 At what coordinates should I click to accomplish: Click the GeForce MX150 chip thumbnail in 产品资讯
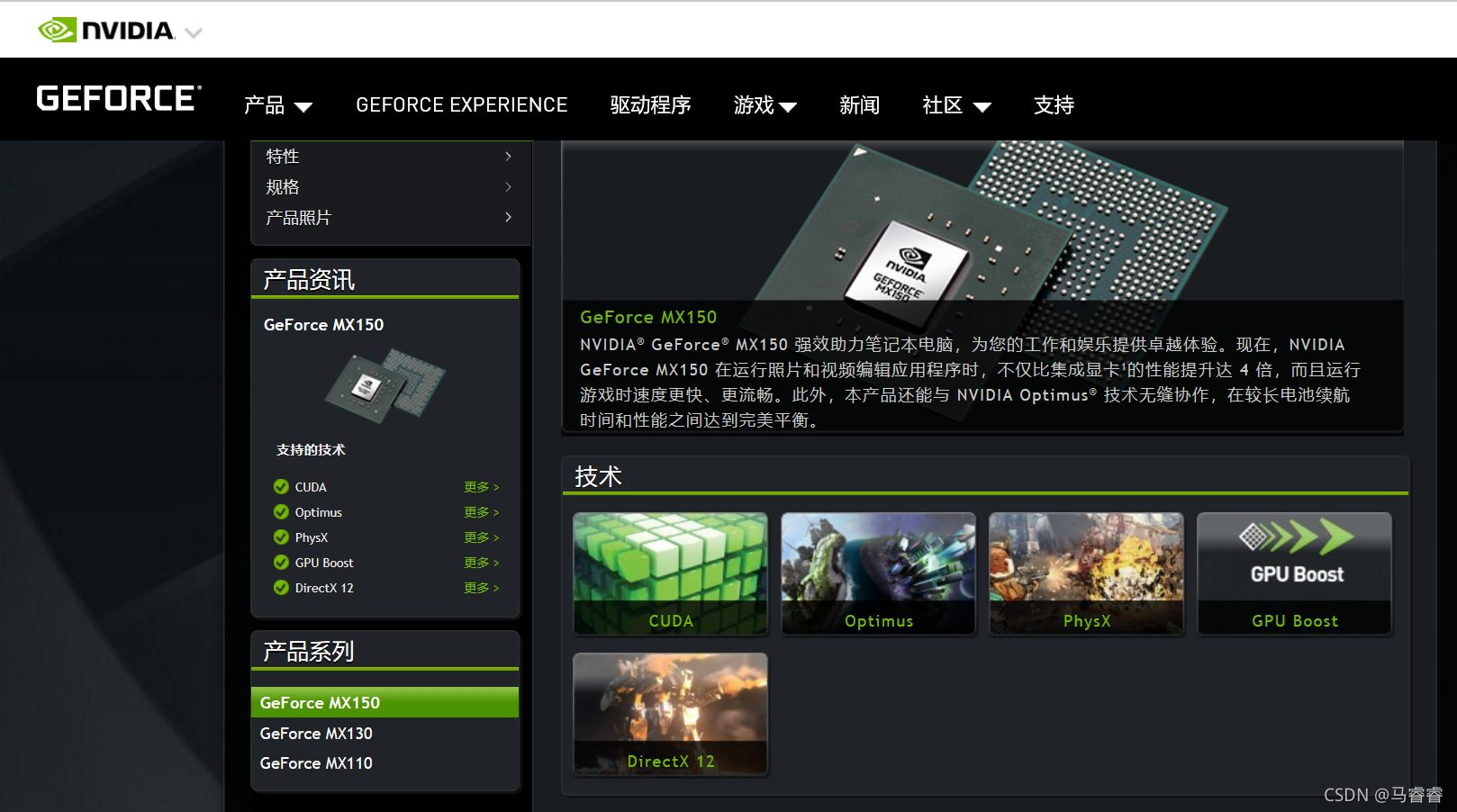(x=385, y=385)
